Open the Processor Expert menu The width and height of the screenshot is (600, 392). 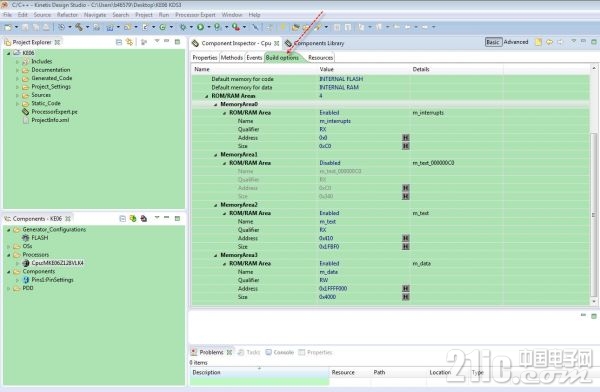pos(195,15)
